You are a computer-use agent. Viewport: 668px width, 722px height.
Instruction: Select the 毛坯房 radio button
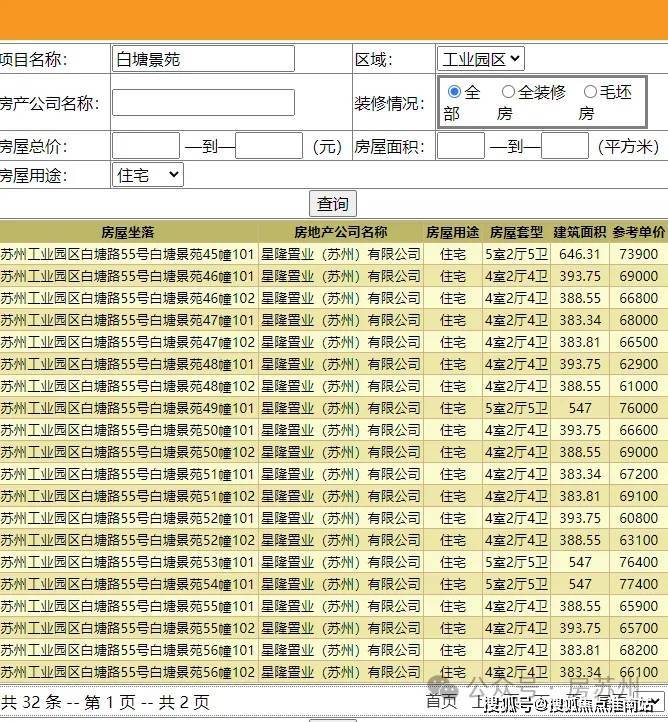point(590,92)
